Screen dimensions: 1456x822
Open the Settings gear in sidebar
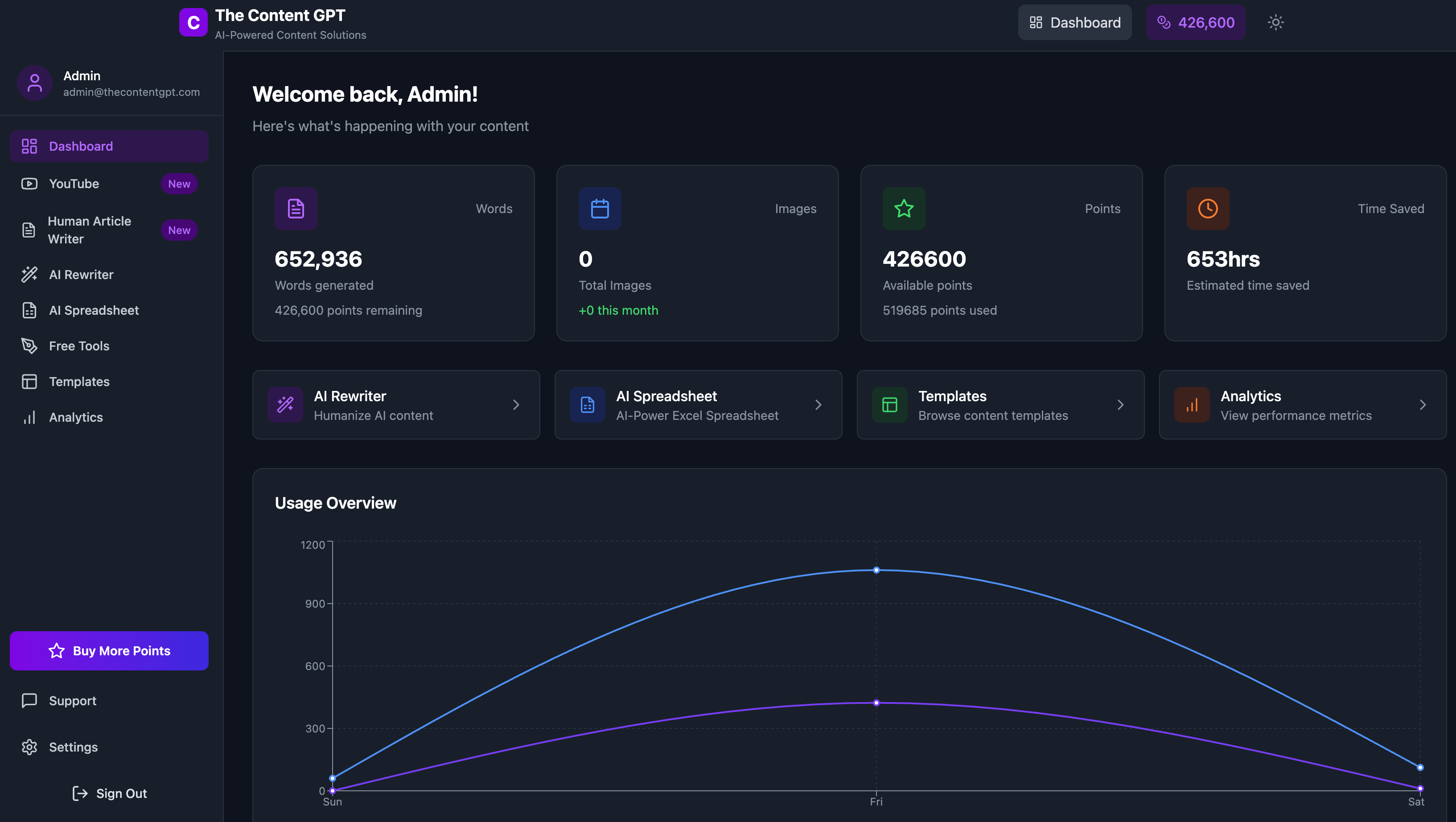tap(29, 747)
